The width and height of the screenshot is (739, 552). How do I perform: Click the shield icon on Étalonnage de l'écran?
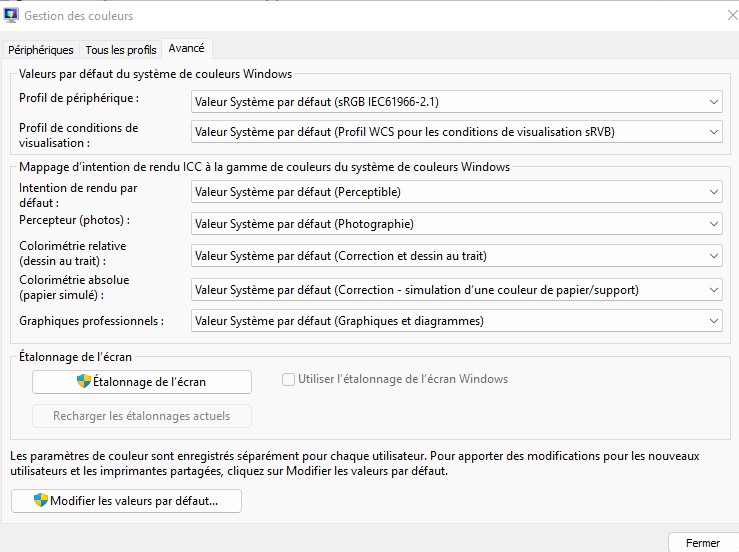(84, 381)
